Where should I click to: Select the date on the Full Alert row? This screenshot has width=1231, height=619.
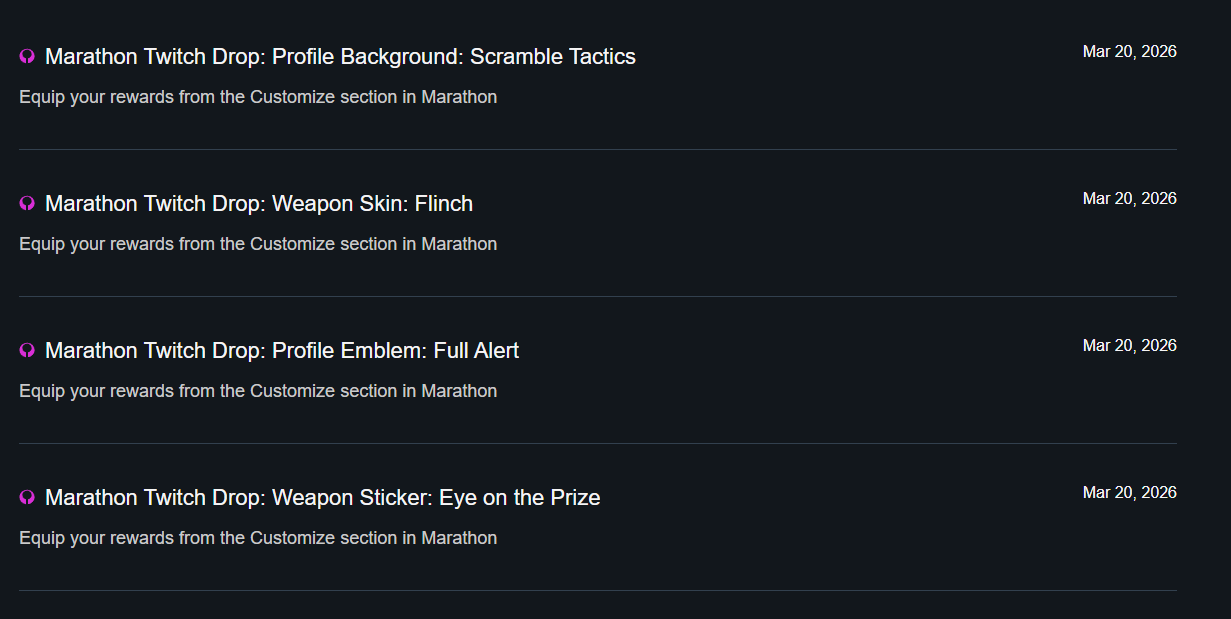coord(1129,346)
